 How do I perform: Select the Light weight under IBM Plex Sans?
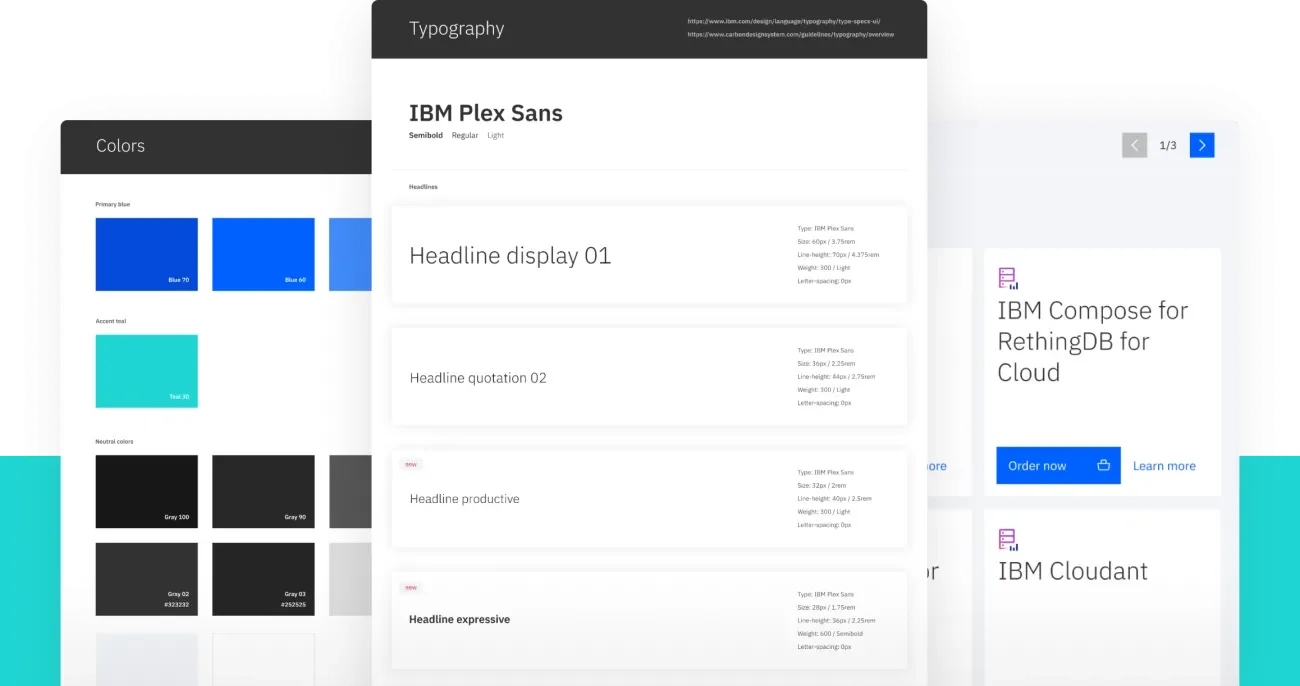click(496, 135)
